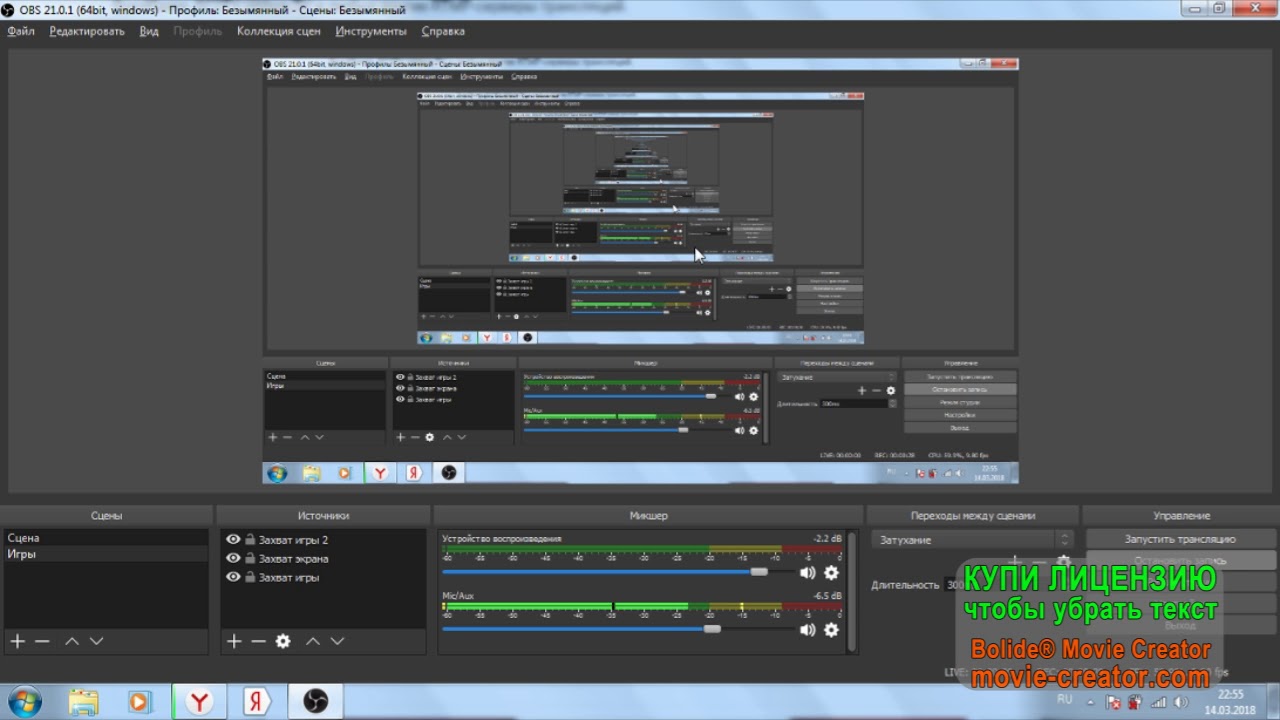This screenshot has width=1280, height=720.
Task: Open the Редактировать menu
Action: pos(87,31)
